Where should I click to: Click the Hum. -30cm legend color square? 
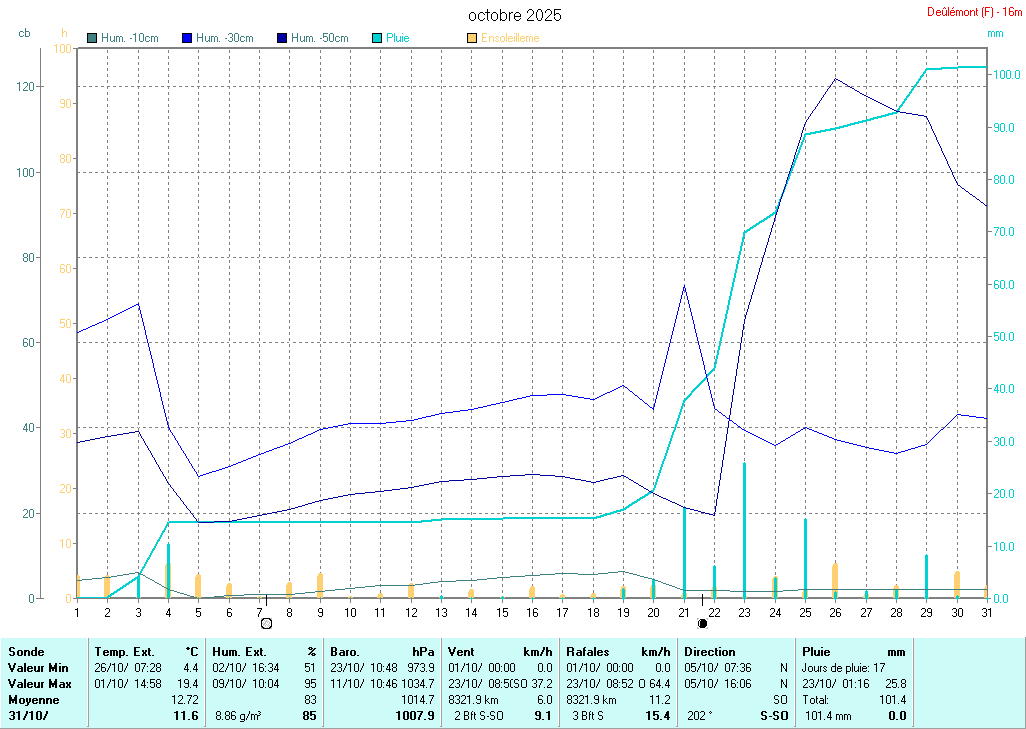tap(187, 38)
